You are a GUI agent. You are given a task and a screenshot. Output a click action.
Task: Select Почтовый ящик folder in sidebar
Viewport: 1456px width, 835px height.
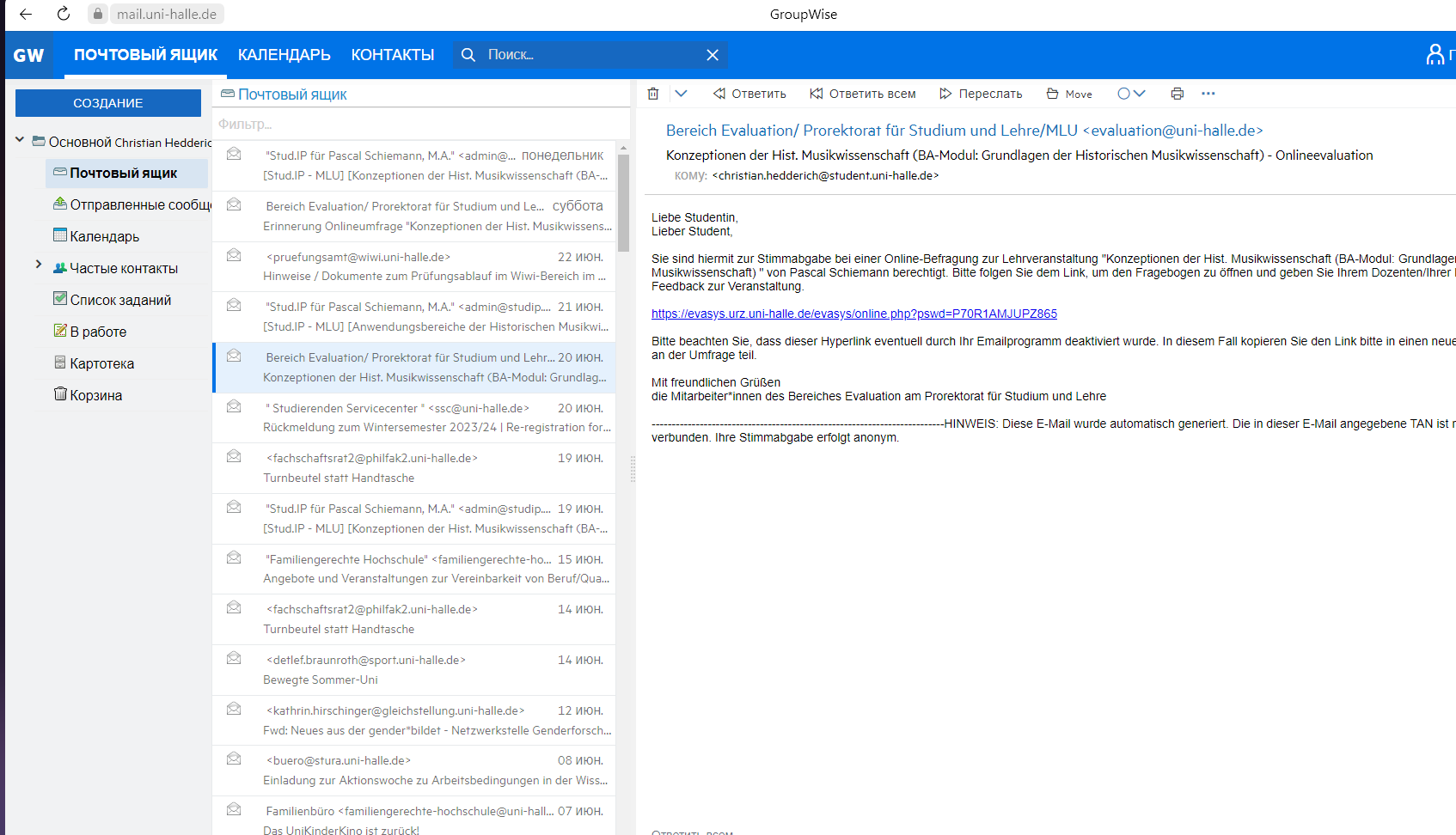pyautogui.click(x=126, y=173)
